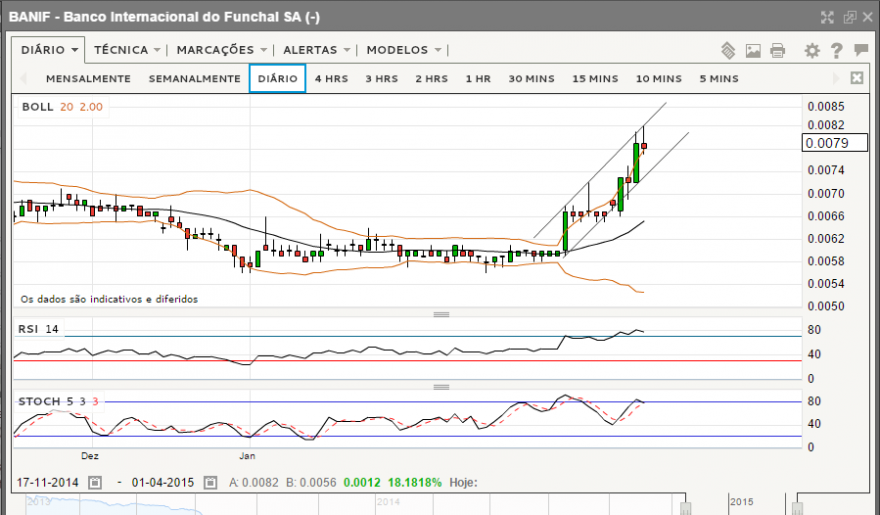880x515 pixels.
Task: Open the layers stack icon
Action: tap(728, 50)
